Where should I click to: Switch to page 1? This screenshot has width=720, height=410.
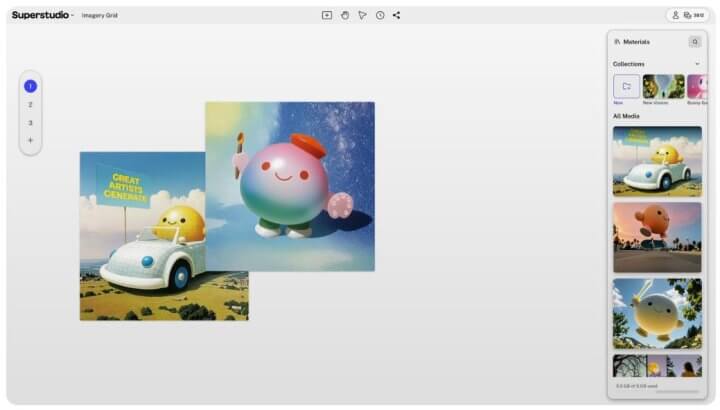[x=30, y=86]
